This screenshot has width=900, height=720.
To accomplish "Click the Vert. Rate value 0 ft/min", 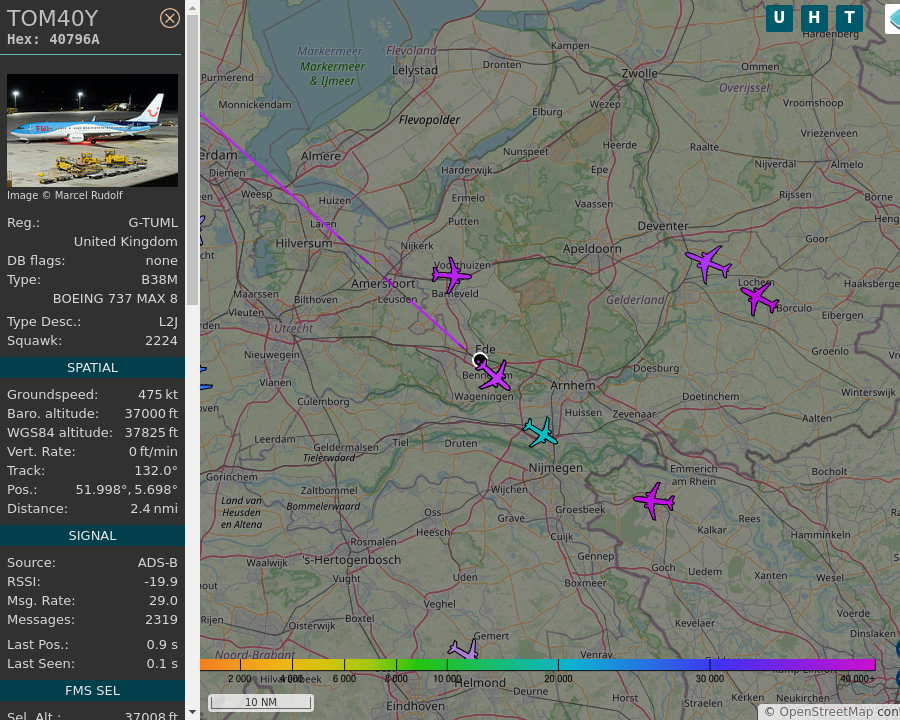I will pos(153,451).
